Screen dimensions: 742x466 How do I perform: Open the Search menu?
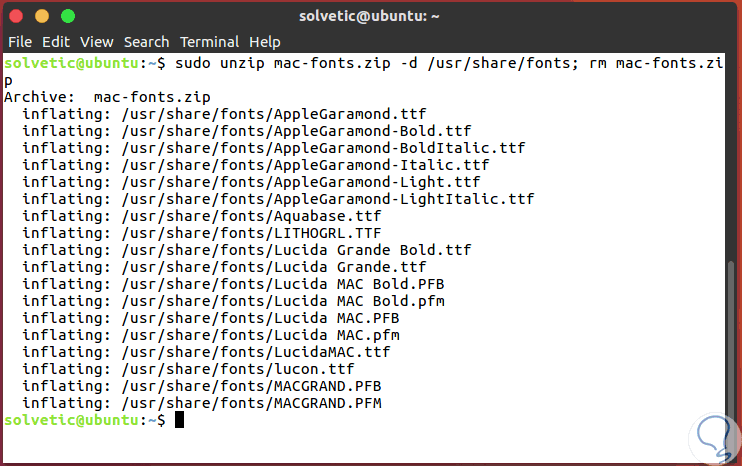147,42
